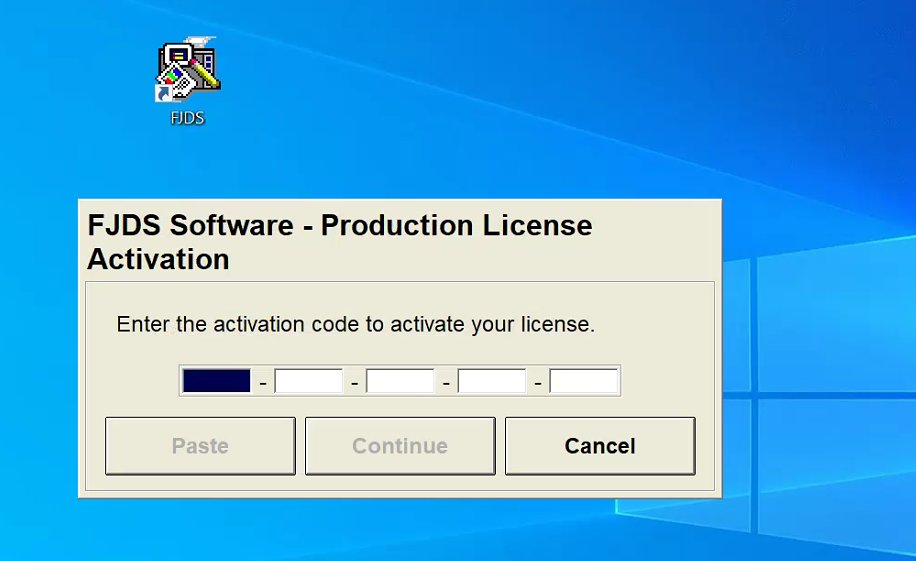Image resolution: width=916 pixels, height=561 pixels.
Task: Click the fifth and last activation code field
Action: [583, 381]
